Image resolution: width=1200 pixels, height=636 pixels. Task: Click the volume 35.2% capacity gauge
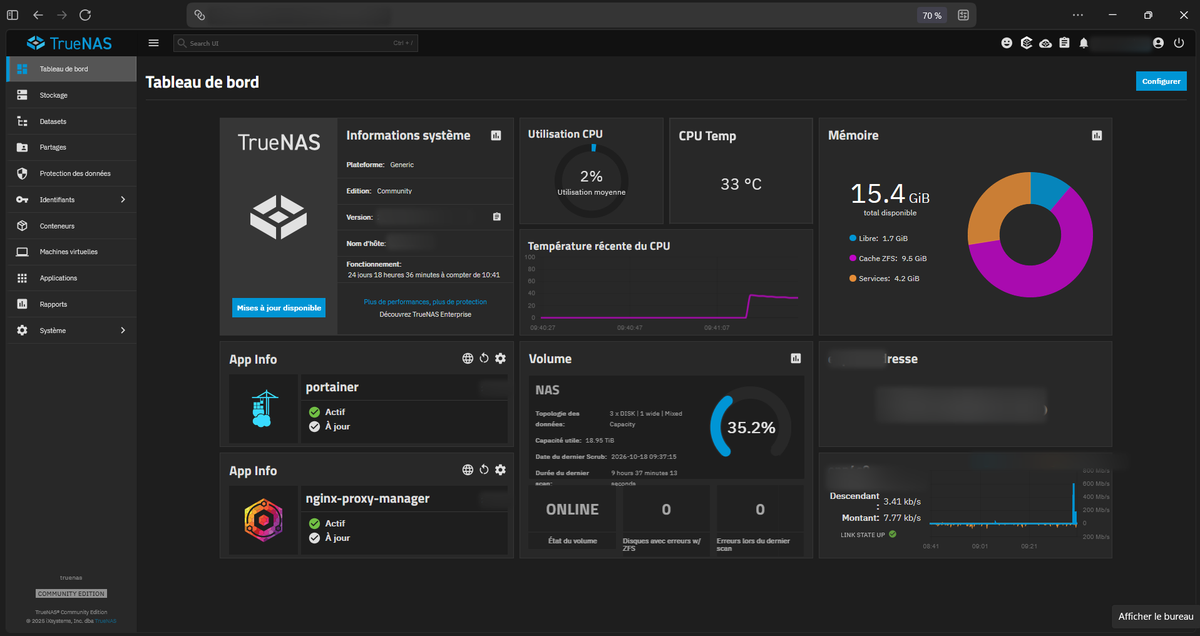click(x=751, y=427)
